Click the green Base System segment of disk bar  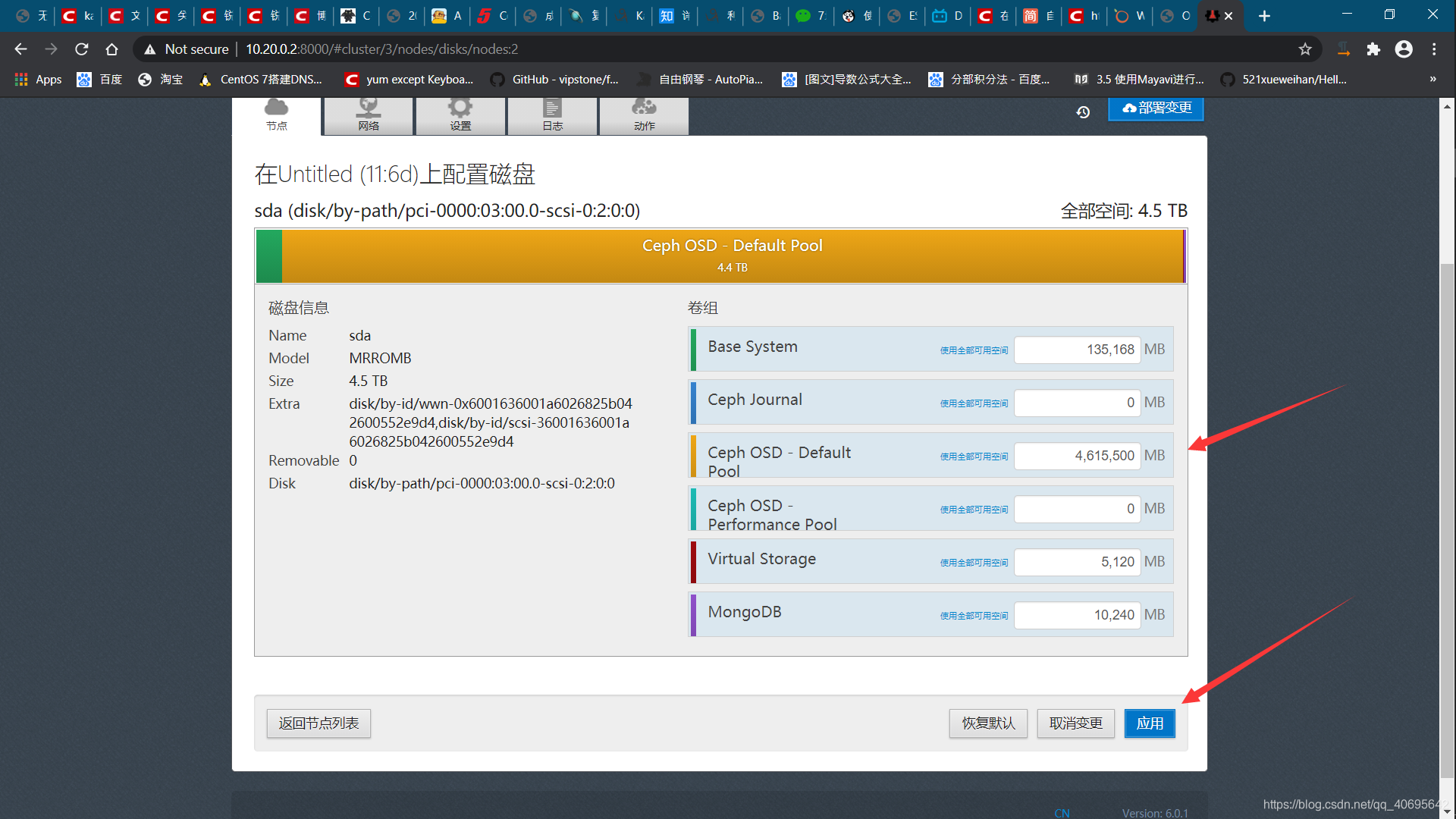pyautogui.click(x=269, y=256)
